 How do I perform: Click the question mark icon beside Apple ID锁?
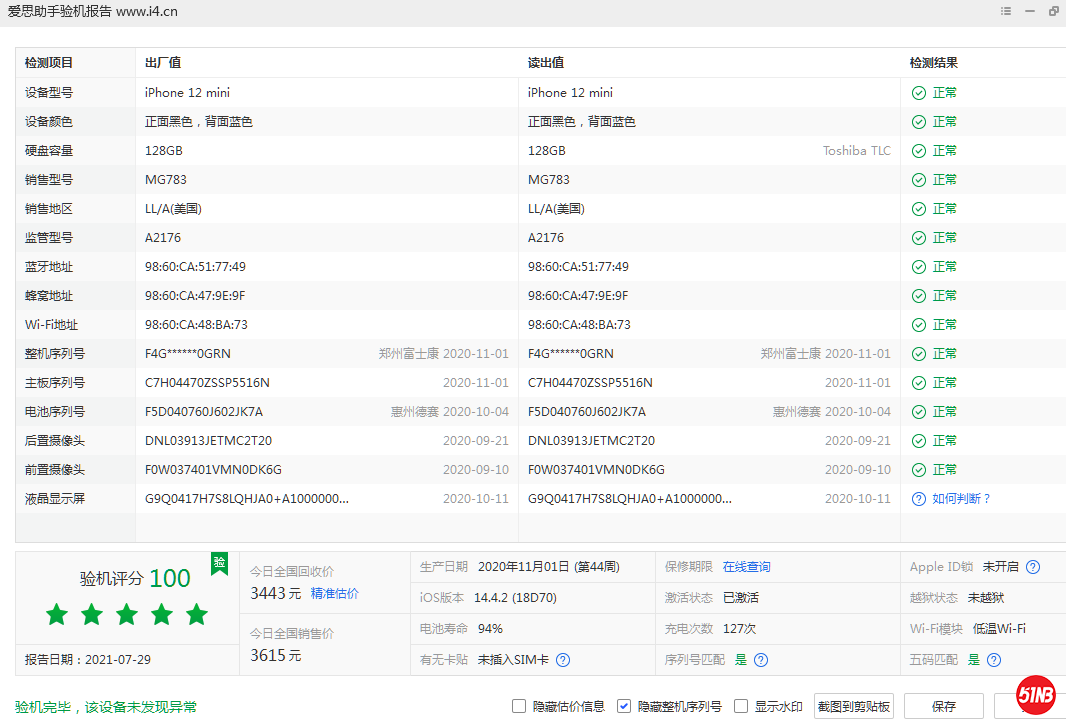tap(1033, 566)
